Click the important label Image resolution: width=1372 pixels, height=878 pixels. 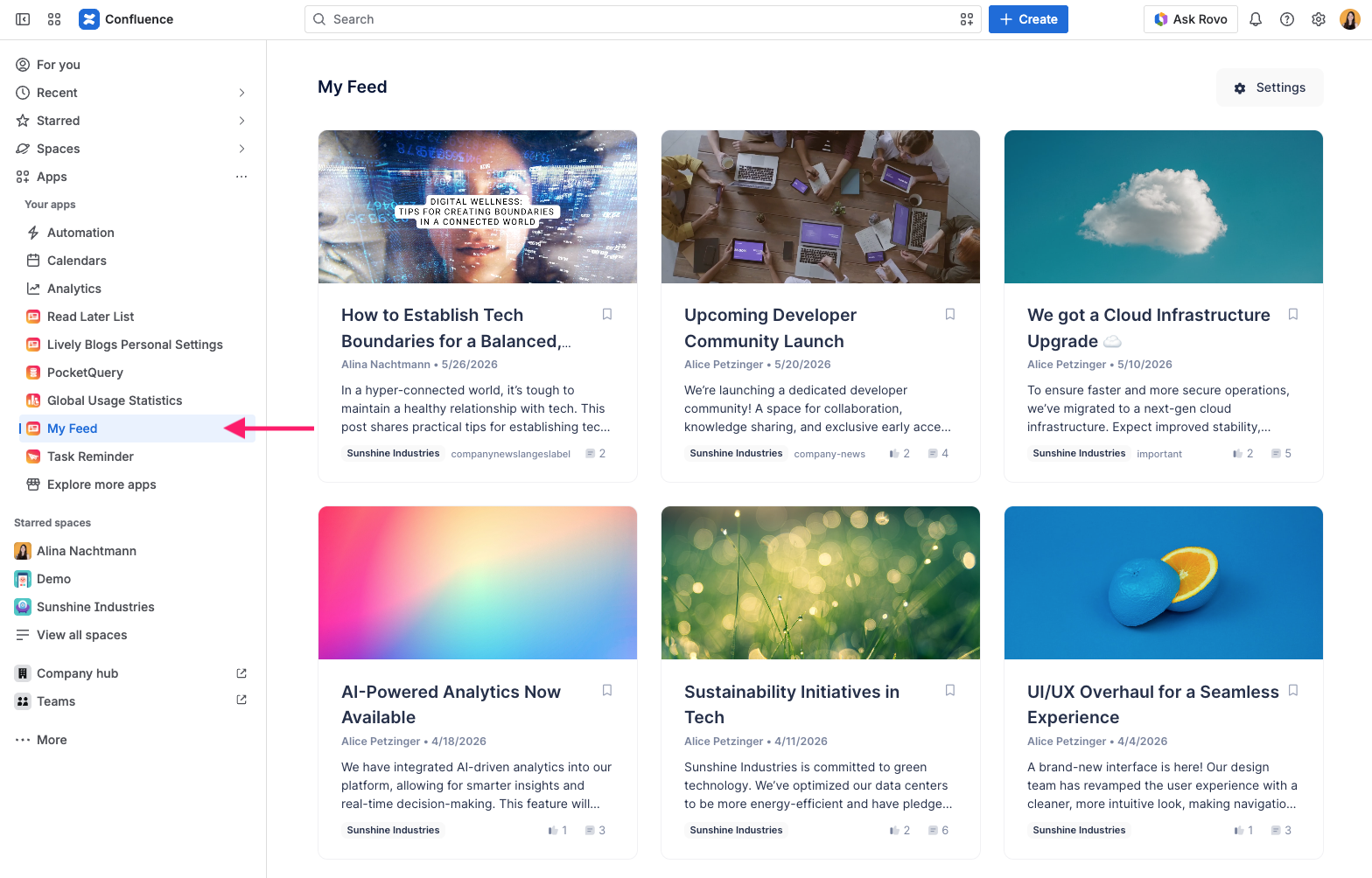click(1159, 454)
